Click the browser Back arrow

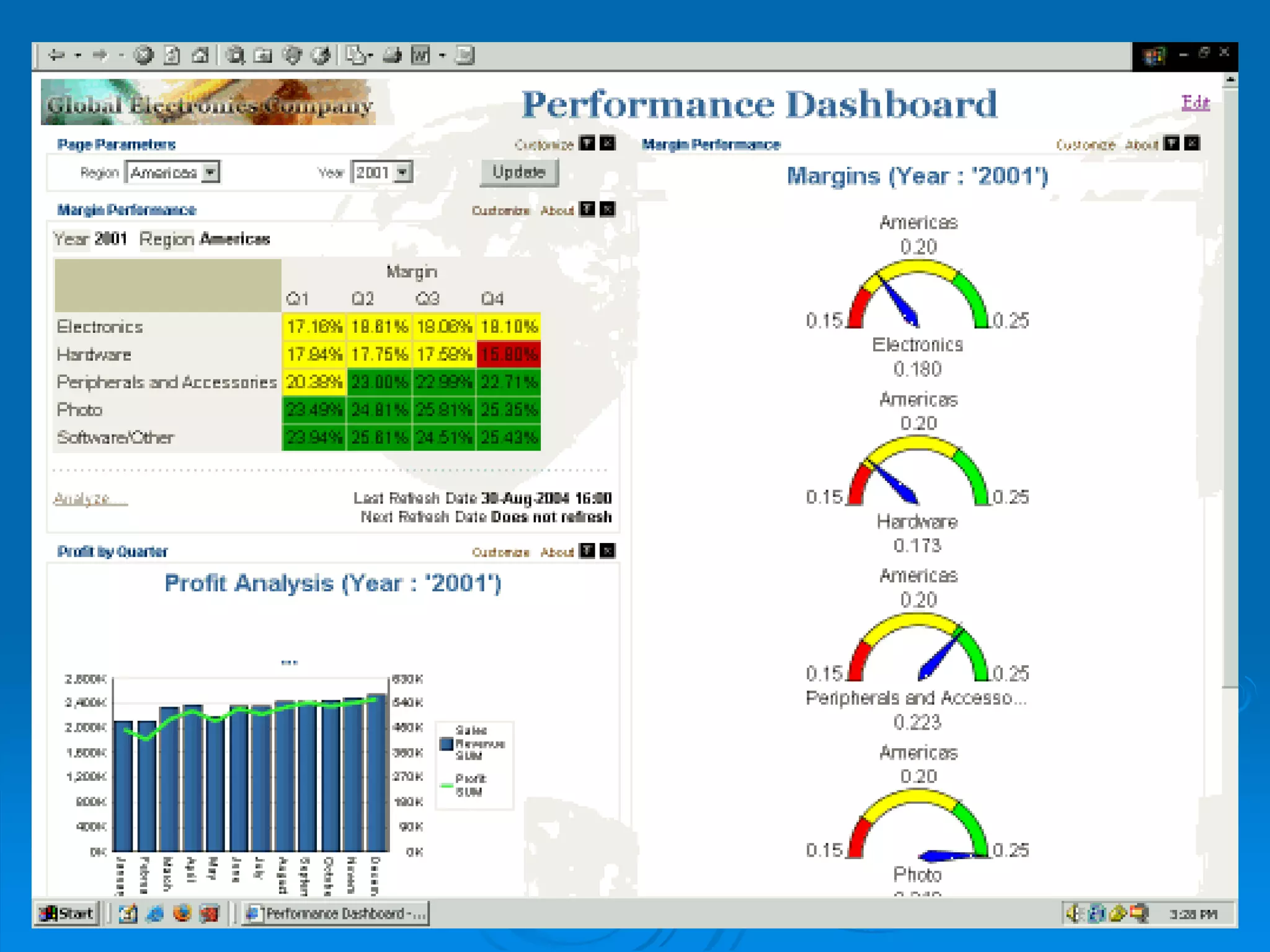56,56
